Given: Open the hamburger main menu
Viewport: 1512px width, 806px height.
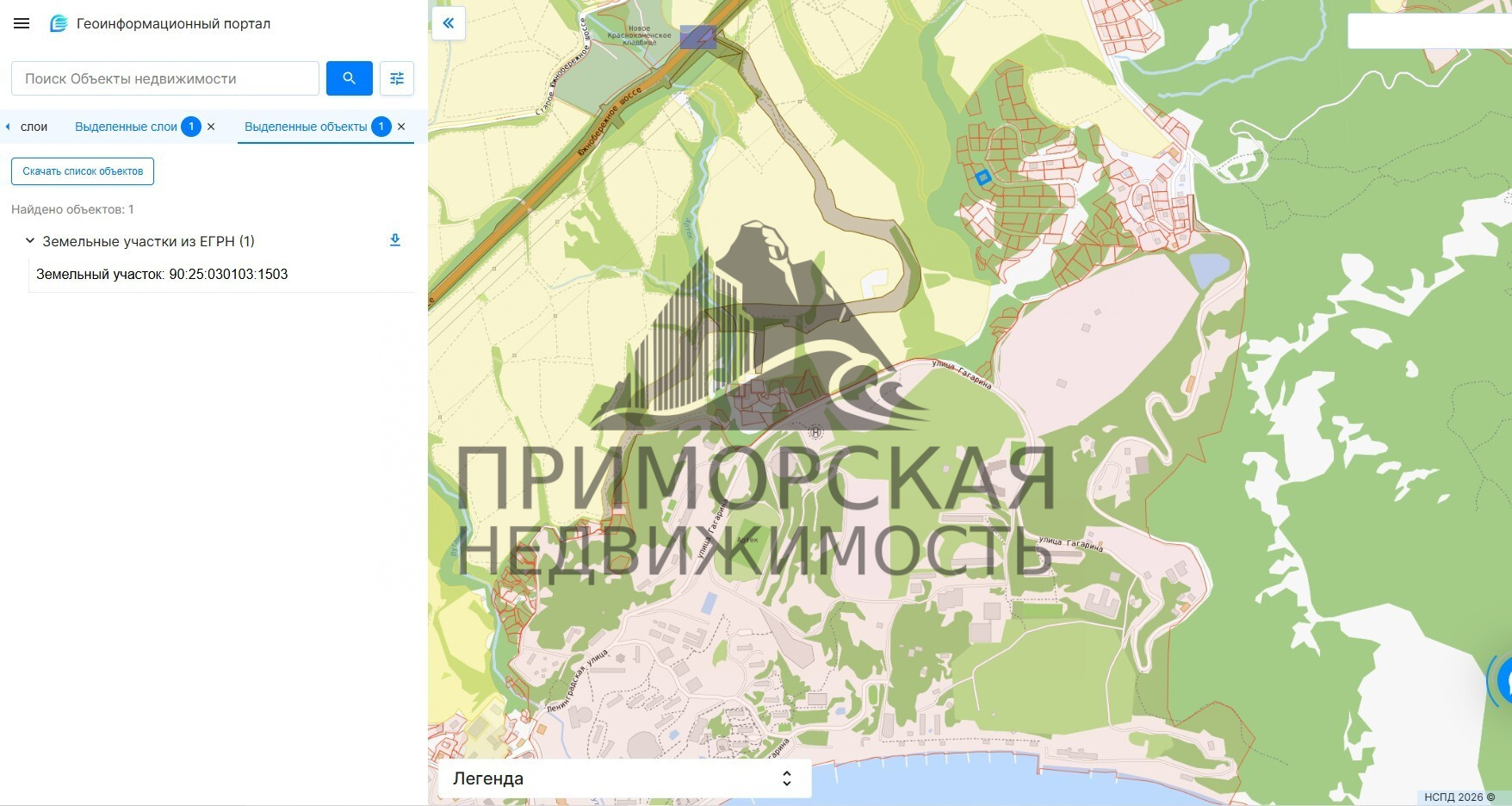Looking at the screenshot, I should tap(22, 24).
